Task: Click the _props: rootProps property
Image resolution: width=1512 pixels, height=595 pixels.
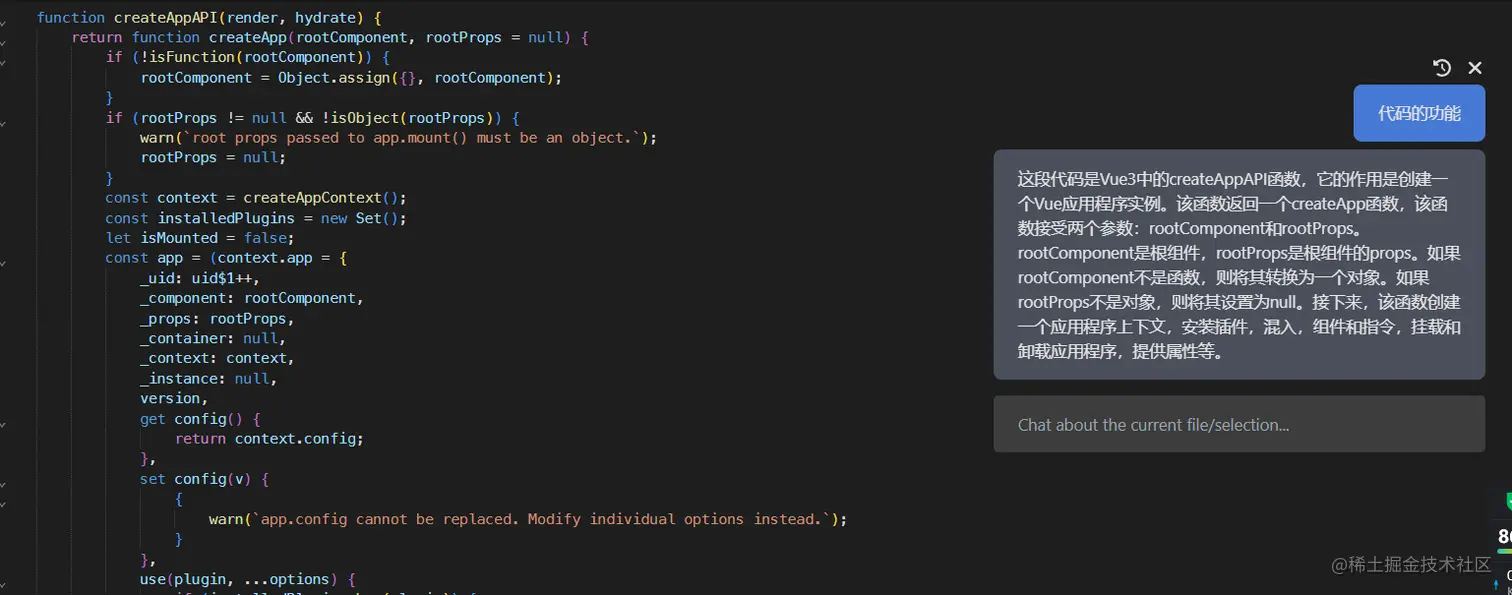Action: [217, 318]
